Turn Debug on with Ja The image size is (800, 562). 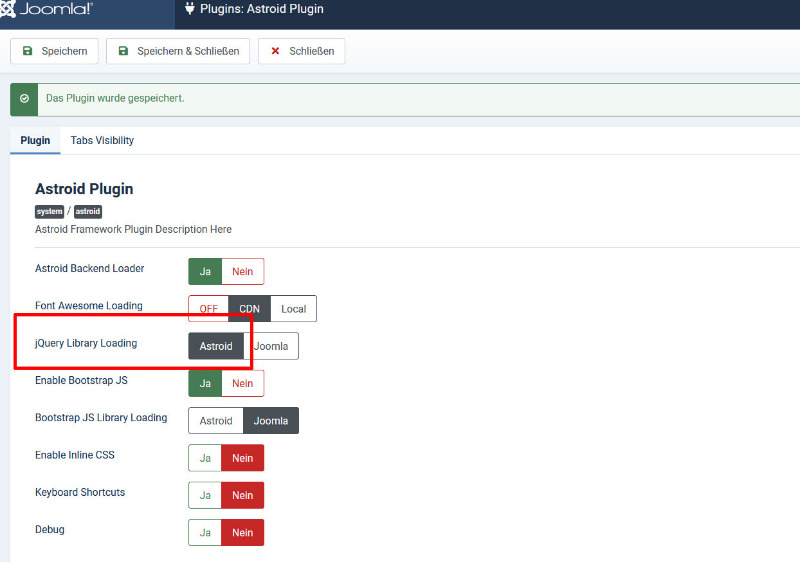[205, 532]
